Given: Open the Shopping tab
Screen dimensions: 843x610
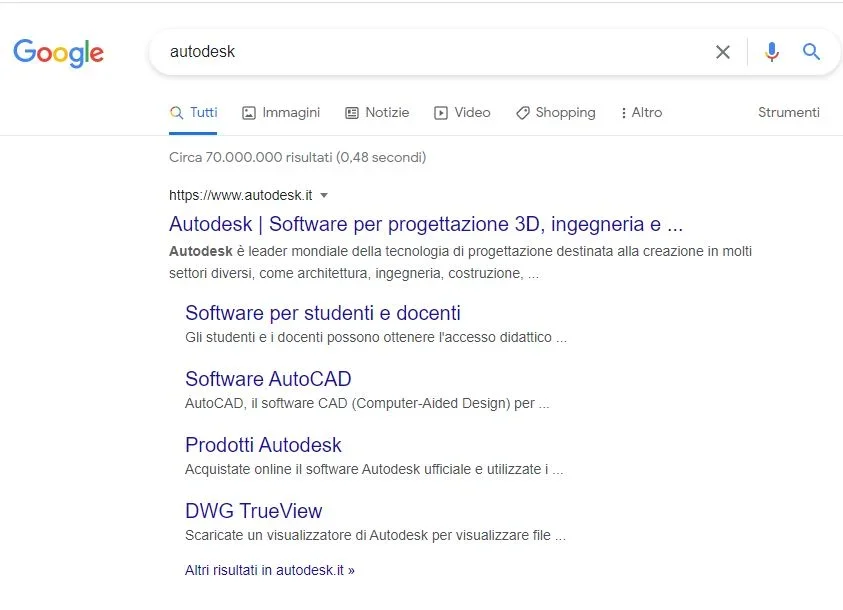Looking at the screenshot, I should [x=556, y=113].
